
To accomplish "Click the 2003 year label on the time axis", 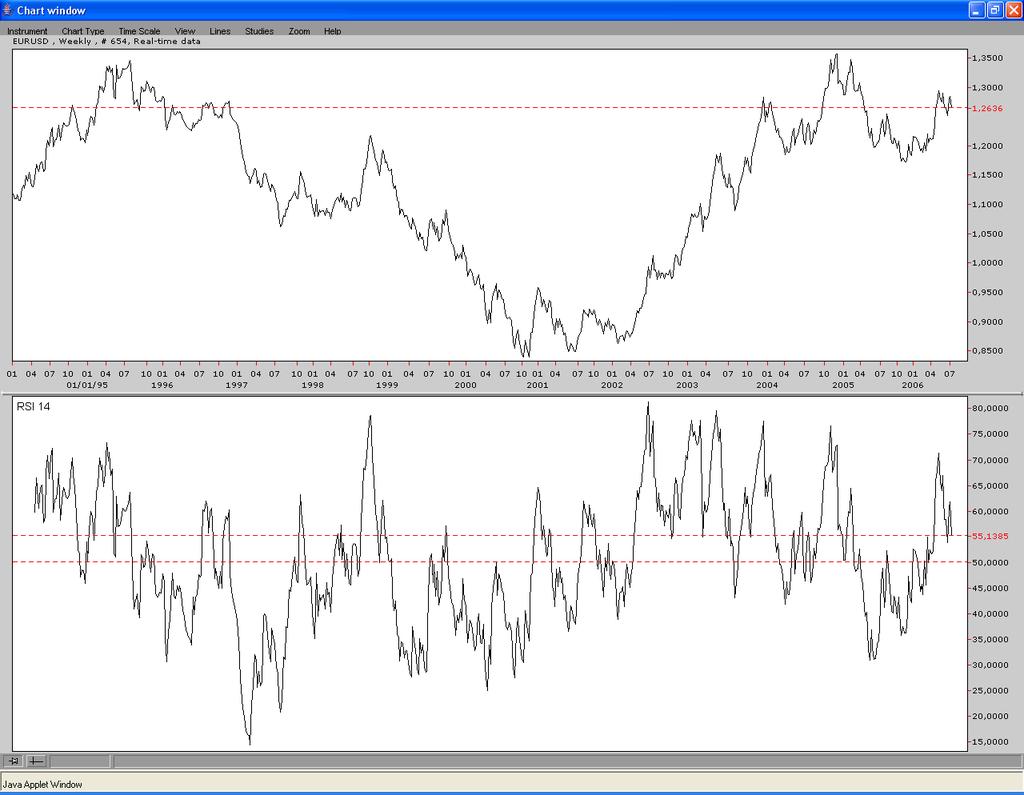I will coord(687,385).
